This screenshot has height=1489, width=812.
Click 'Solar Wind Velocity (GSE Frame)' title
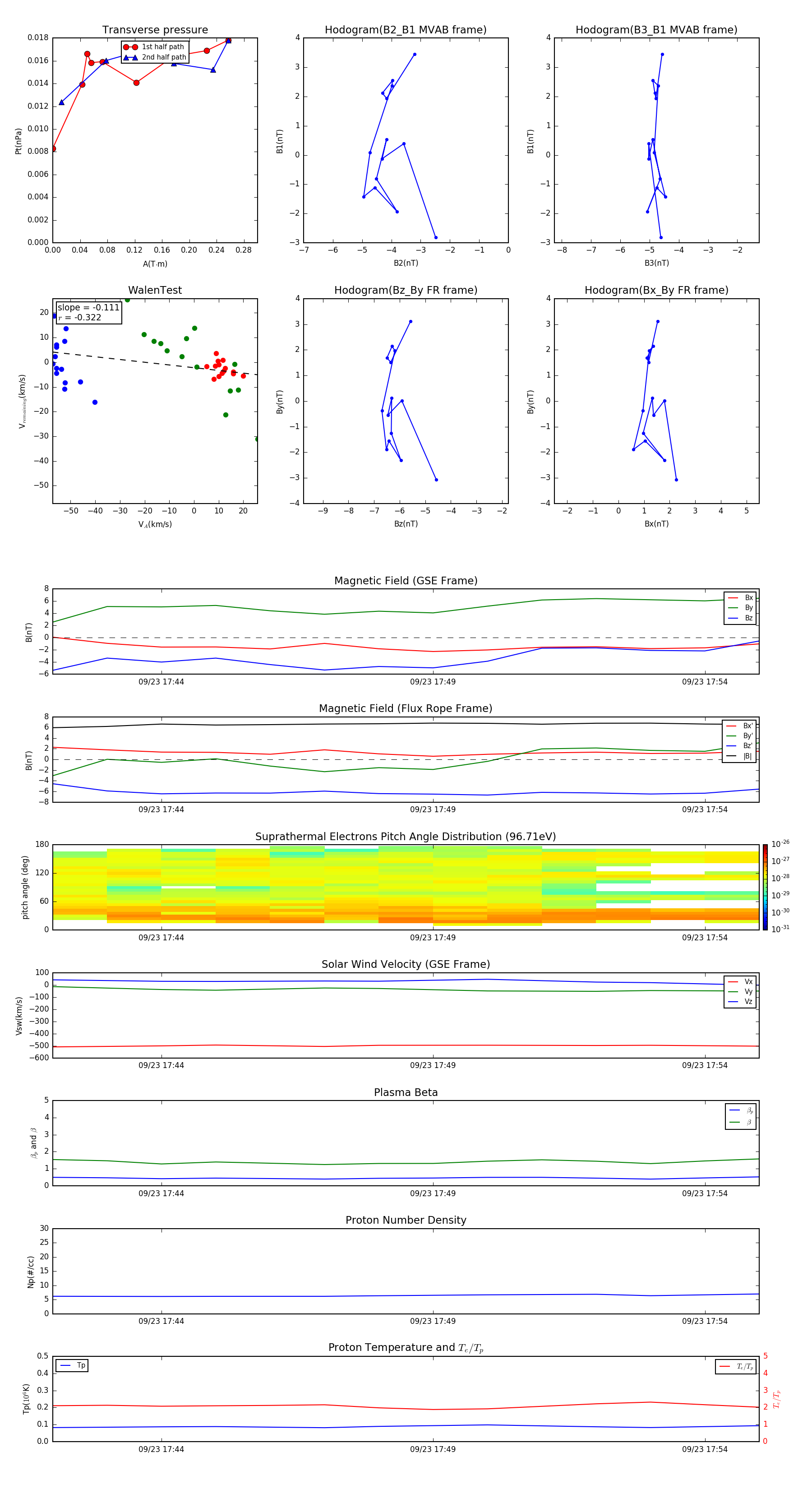[x=406, y=965]
